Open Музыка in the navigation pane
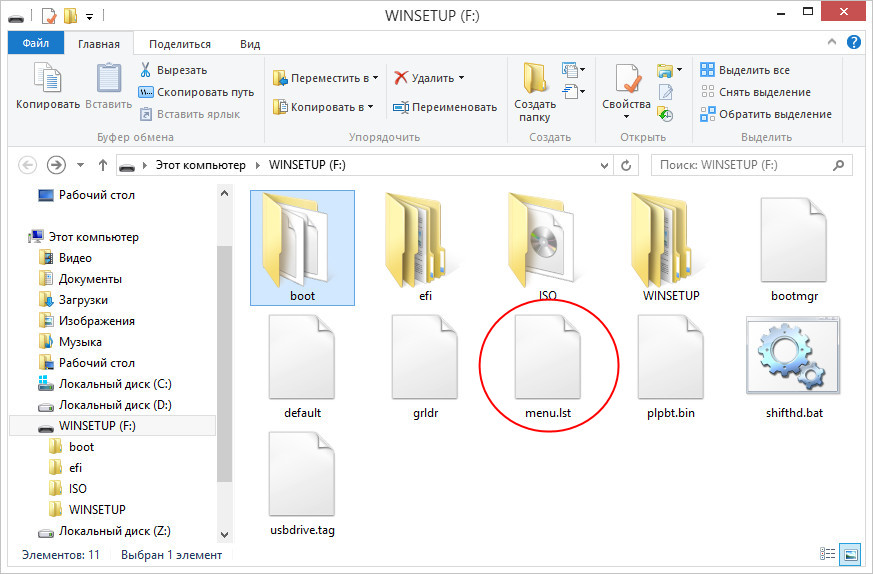 click(x=70, y=342)
